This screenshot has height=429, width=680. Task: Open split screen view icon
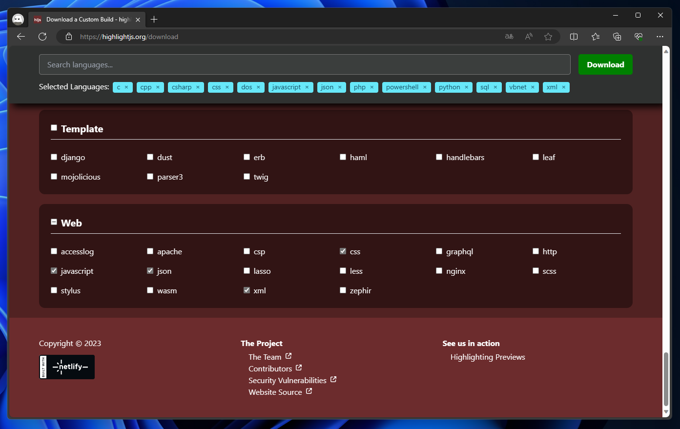[574, 37]
